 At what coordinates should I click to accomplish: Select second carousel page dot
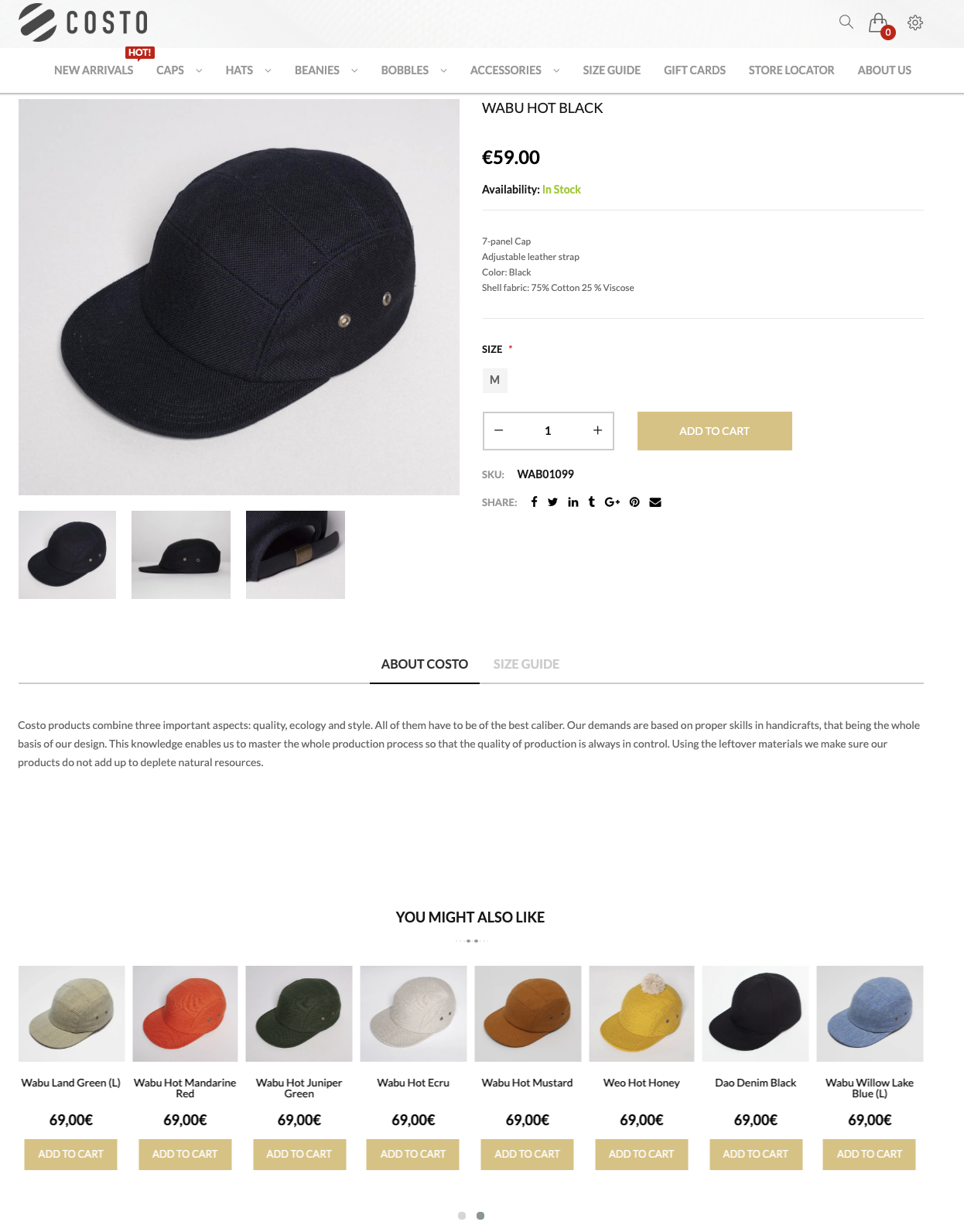(480, 1216)
